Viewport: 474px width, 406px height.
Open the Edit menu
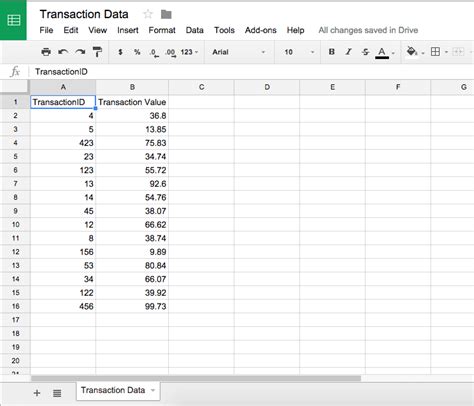coord(71,30)
